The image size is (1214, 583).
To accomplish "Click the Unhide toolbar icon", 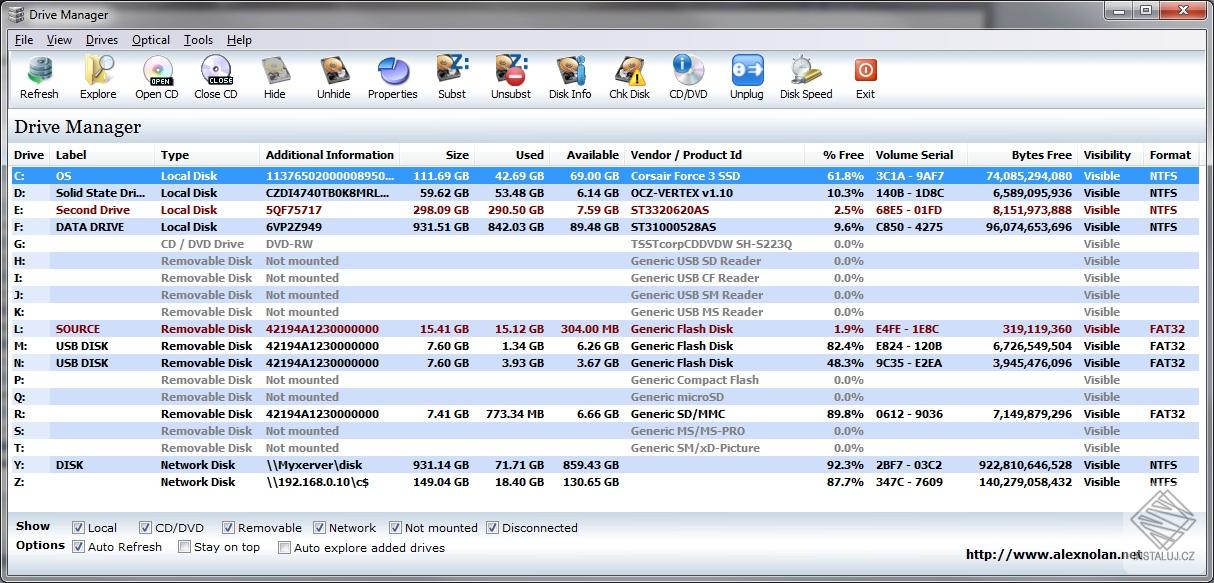I will tap(332, 76).
